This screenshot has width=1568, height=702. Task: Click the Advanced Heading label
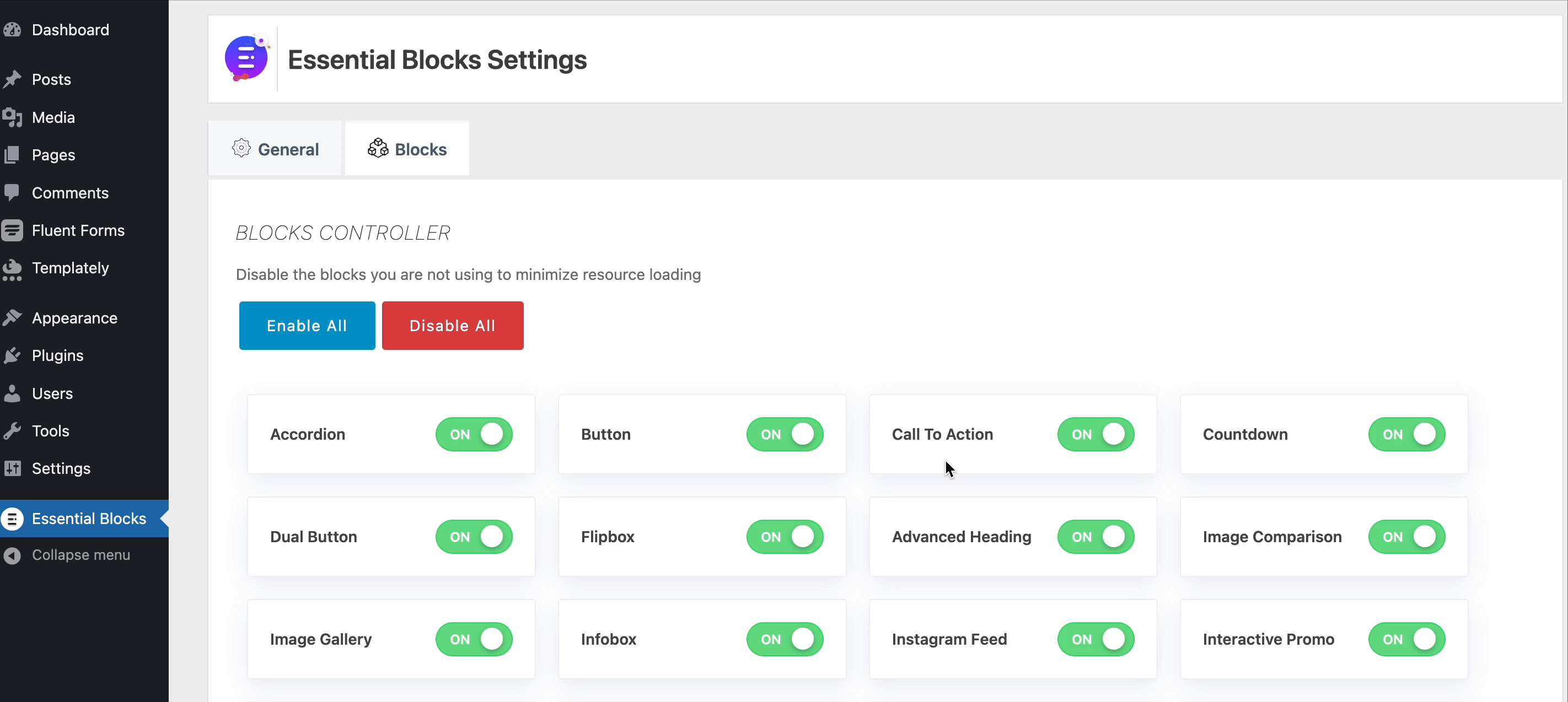961,537
